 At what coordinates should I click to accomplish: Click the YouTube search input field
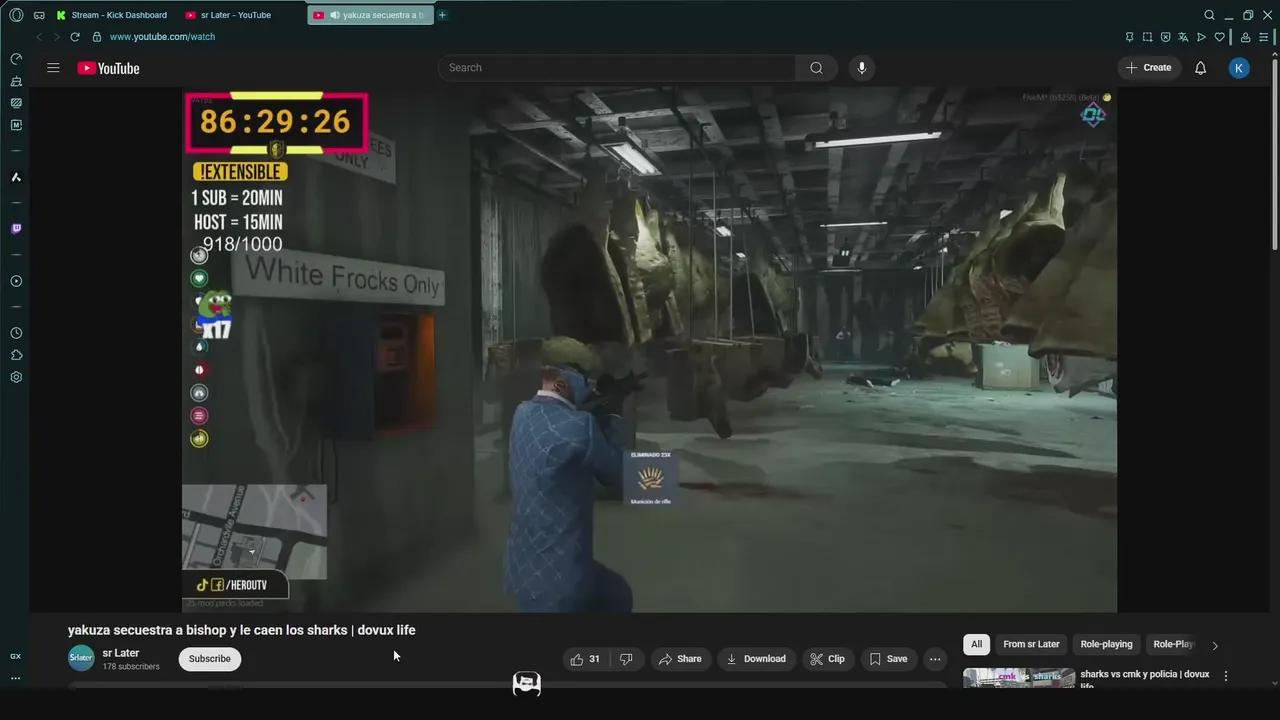[617, 68]
